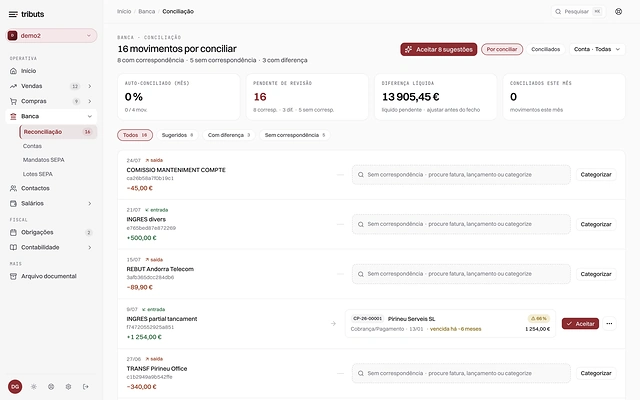640x400 pixels.
Task: Open the Compras shopping cart icon
Action: 13,101
